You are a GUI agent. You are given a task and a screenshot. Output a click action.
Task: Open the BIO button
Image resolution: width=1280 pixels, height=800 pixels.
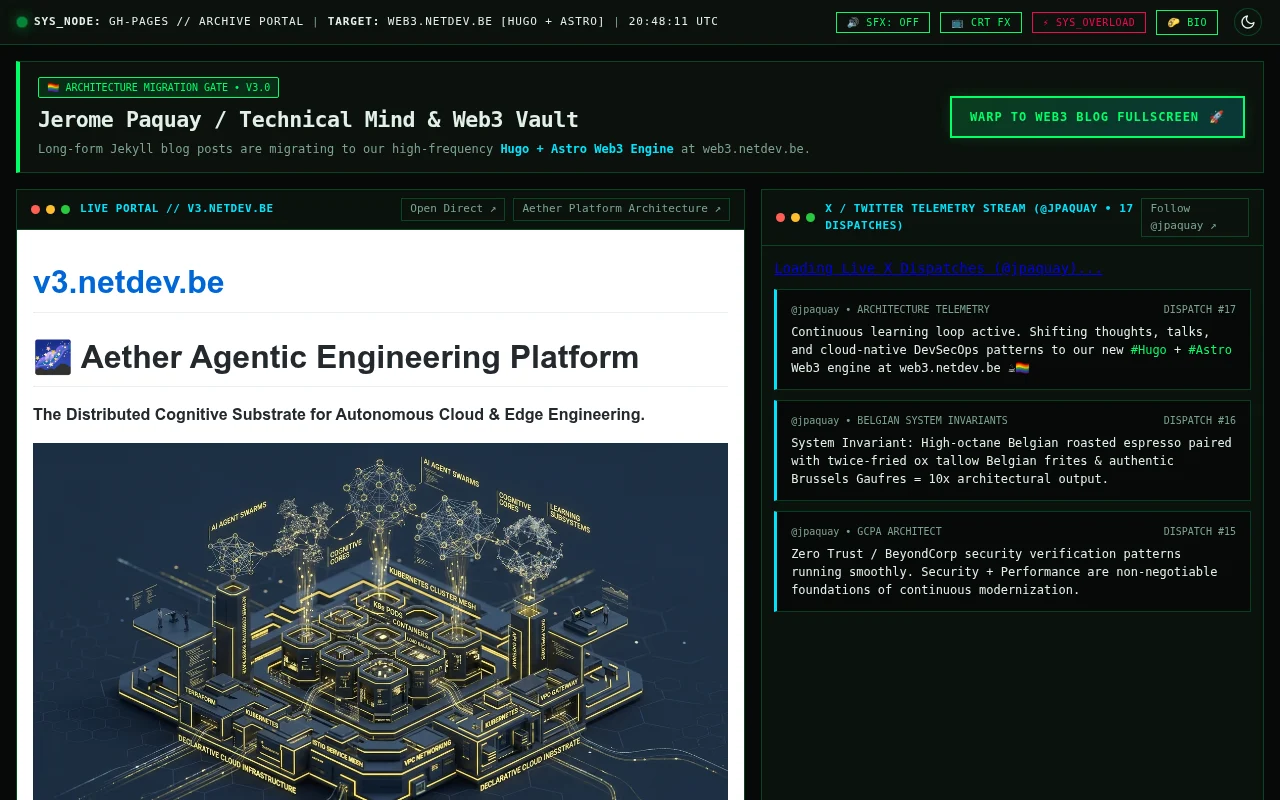[x=1187, y=22]
